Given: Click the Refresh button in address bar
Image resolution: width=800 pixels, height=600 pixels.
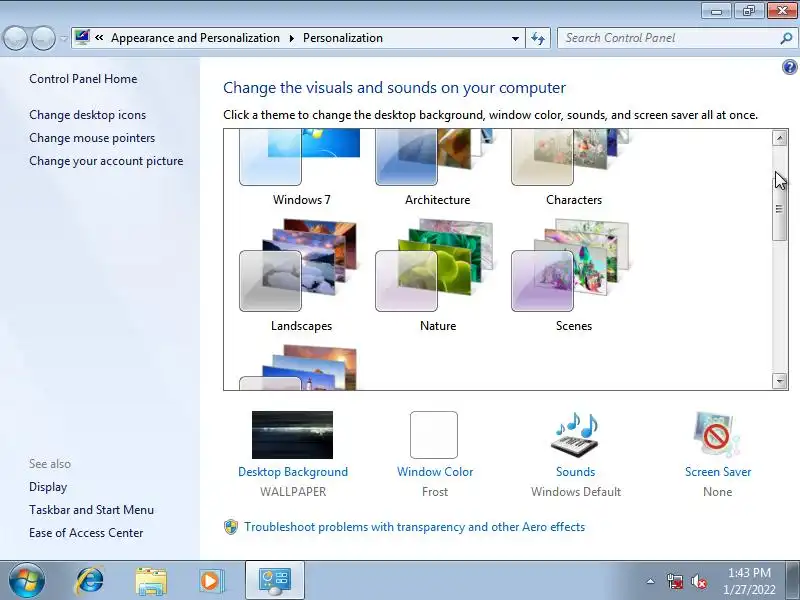Looking at the screenshot, I should coord(538,38).
